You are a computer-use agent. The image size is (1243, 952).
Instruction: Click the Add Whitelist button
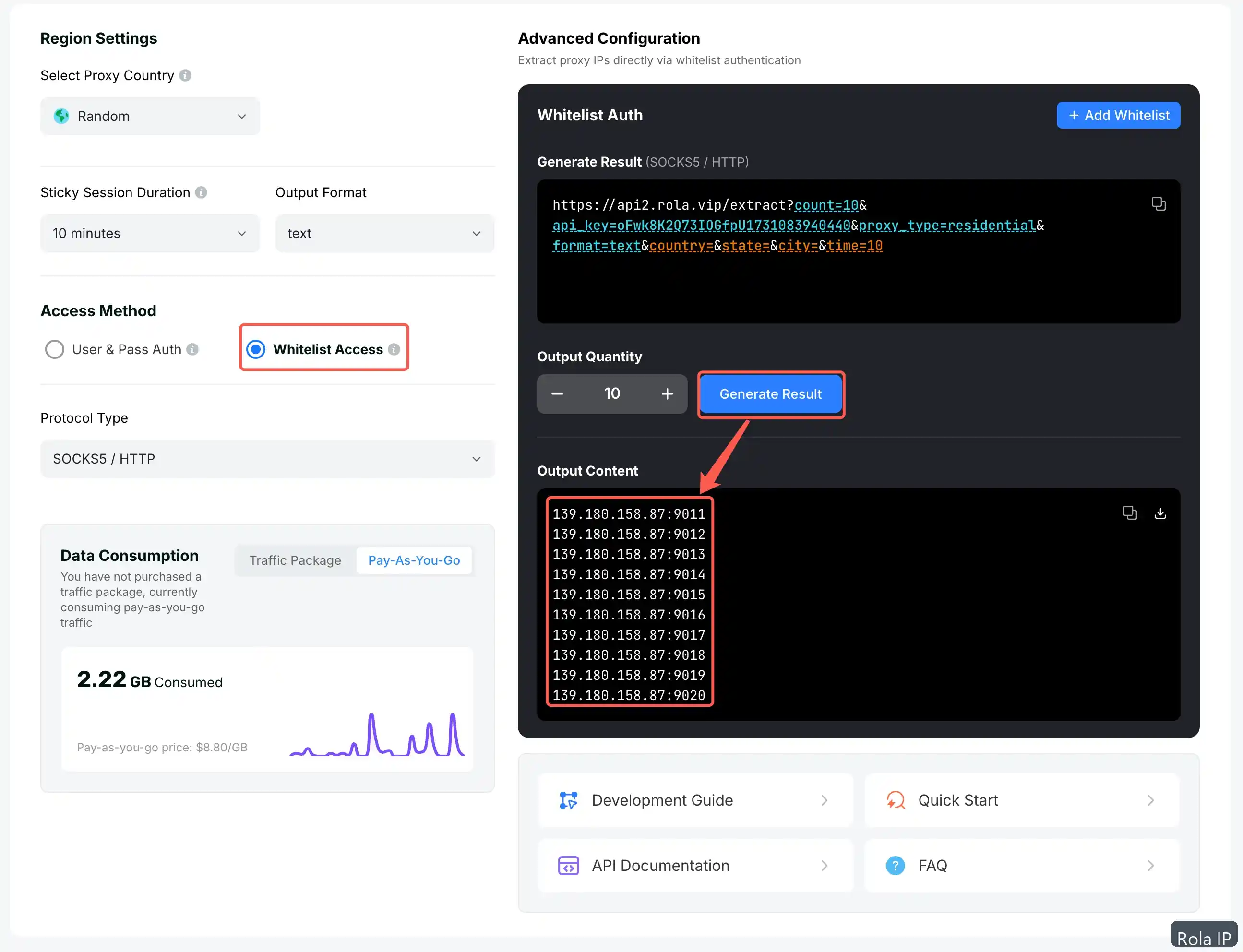click(x=1118, y=116)
